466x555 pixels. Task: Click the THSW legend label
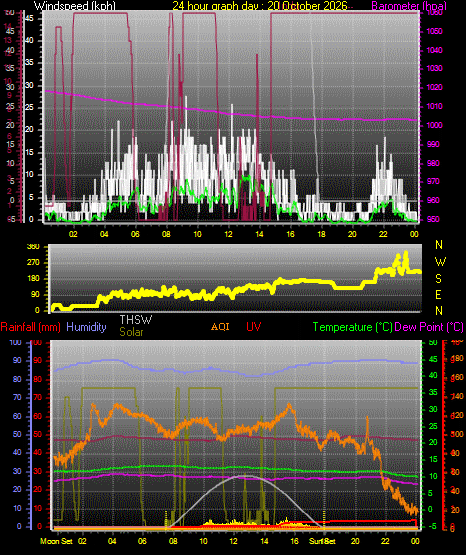136,320
